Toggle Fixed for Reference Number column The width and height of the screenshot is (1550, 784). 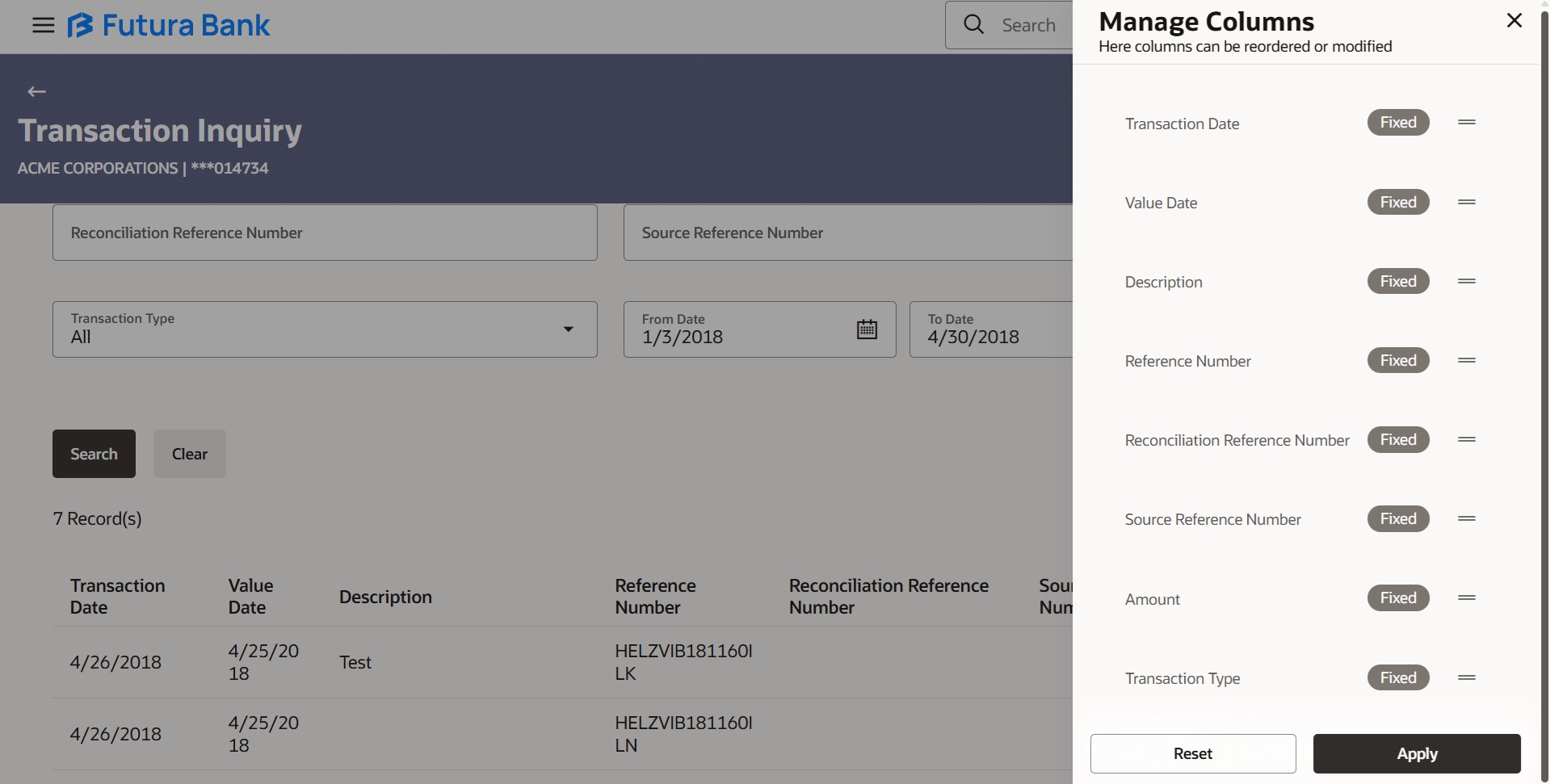click(x=1398, y=360)
